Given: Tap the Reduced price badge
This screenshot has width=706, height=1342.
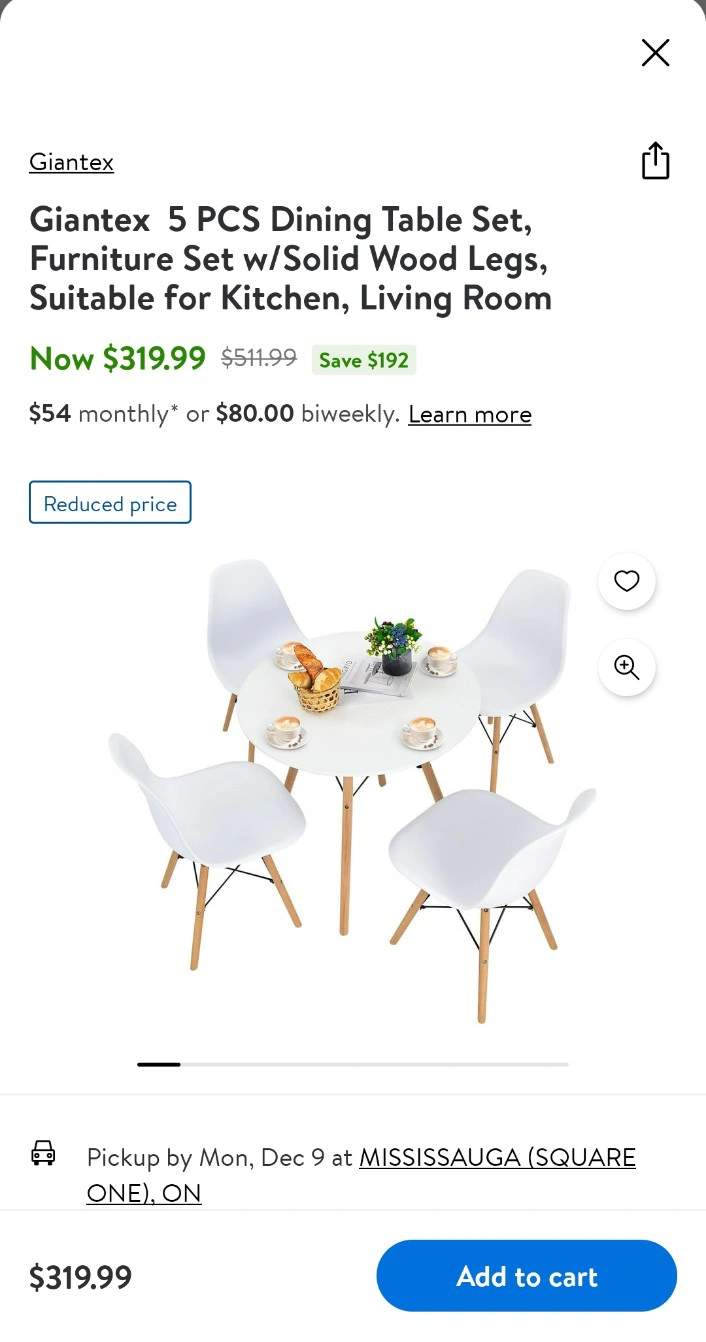Looking at the screenshot, I should click(x=110, y=503).
